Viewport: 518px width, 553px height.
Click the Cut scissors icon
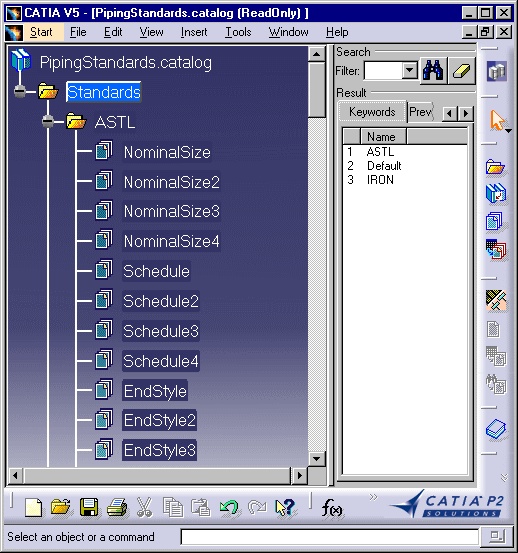coord(144,507)
